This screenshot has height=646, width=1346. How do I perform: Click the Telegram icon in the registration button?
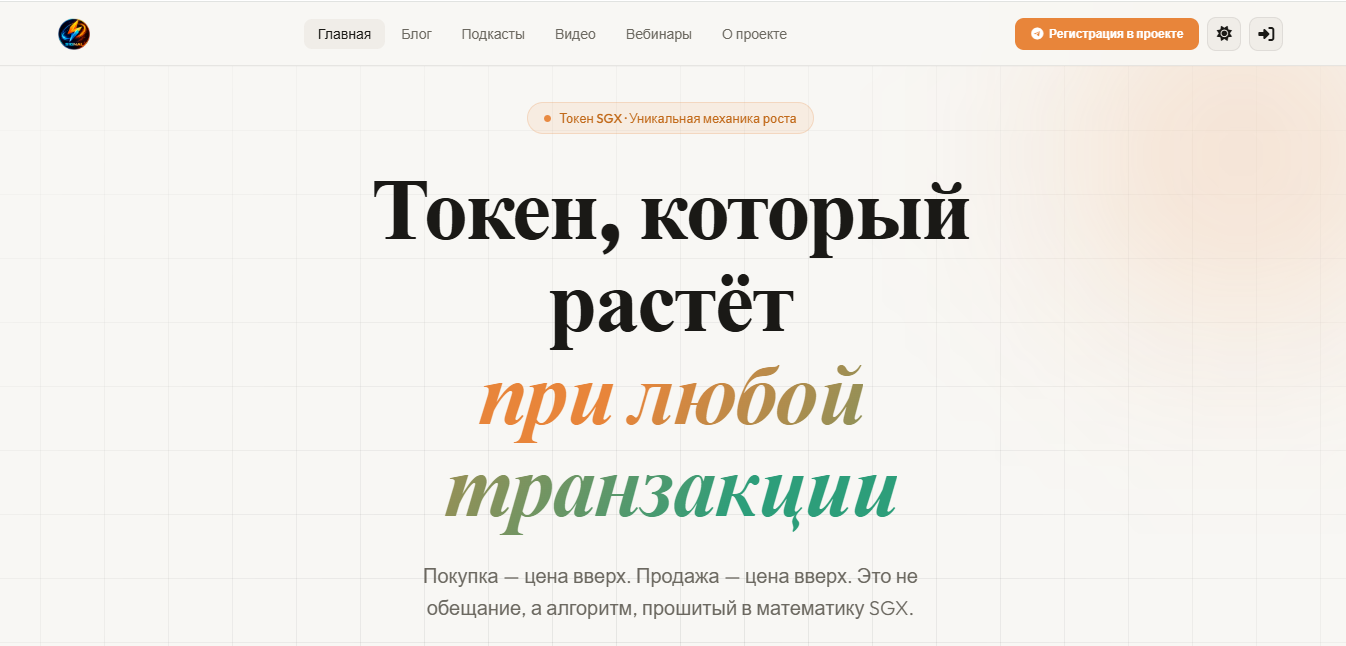(1037, 34)
